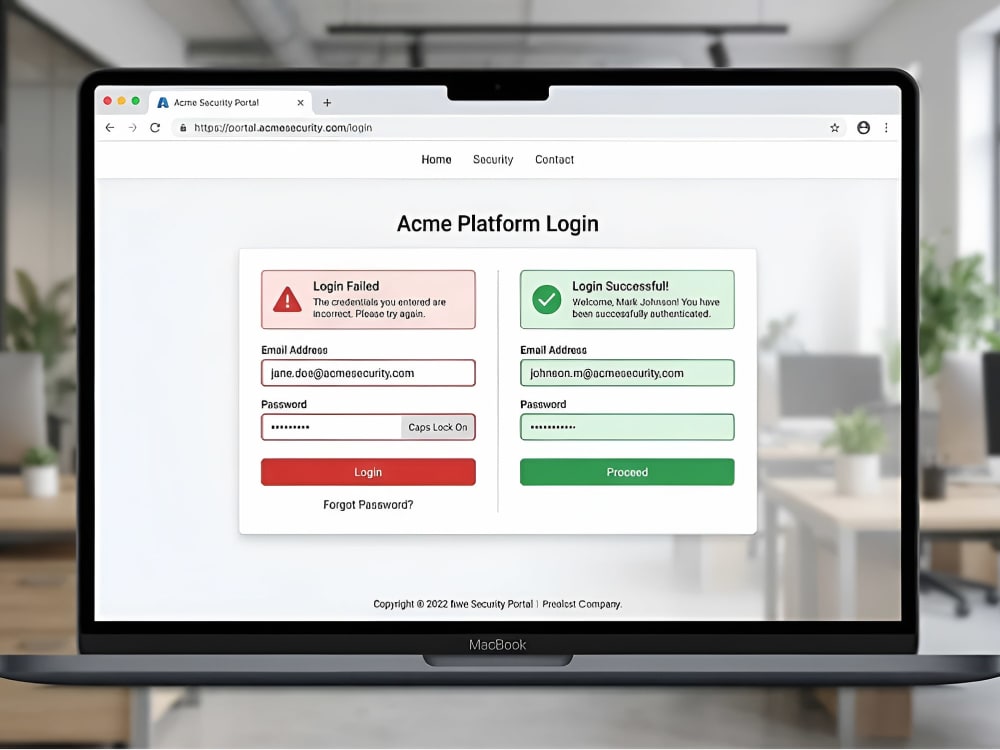Viewport: 1000px width, 750px height.
Task: Click the padlock icon in address bar
Action: coord(183,128)
